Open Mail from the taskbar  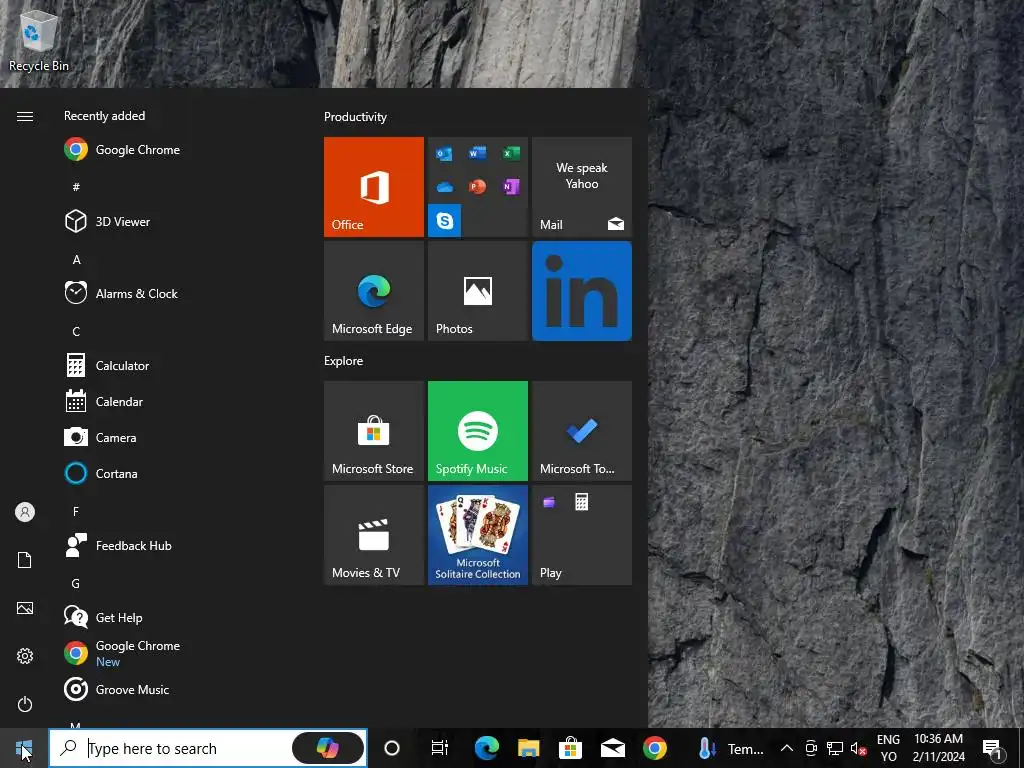point(613,748)
